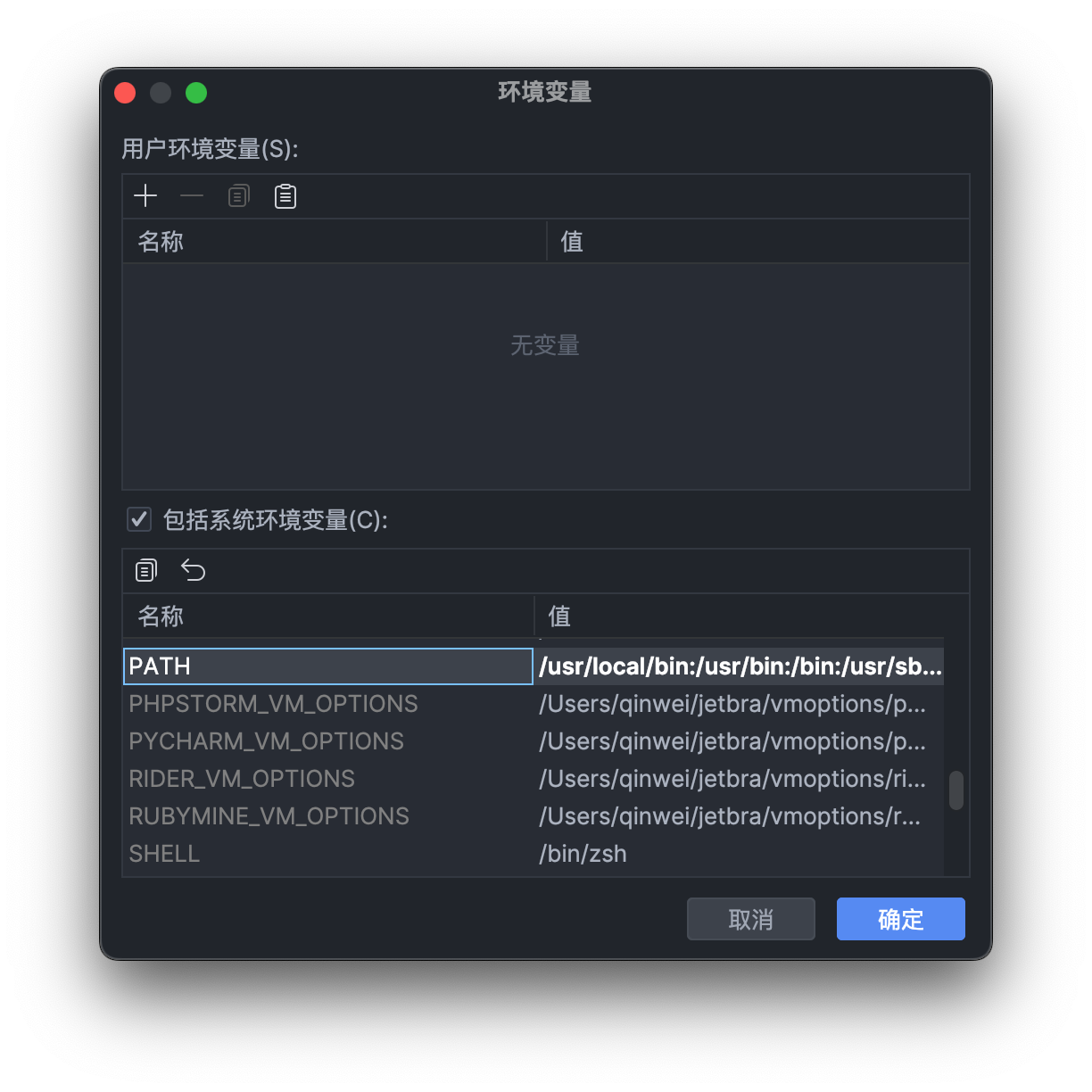Click the remove variable minus icon
This screenshot has width=1092, height=1092.
coord(192,195)
